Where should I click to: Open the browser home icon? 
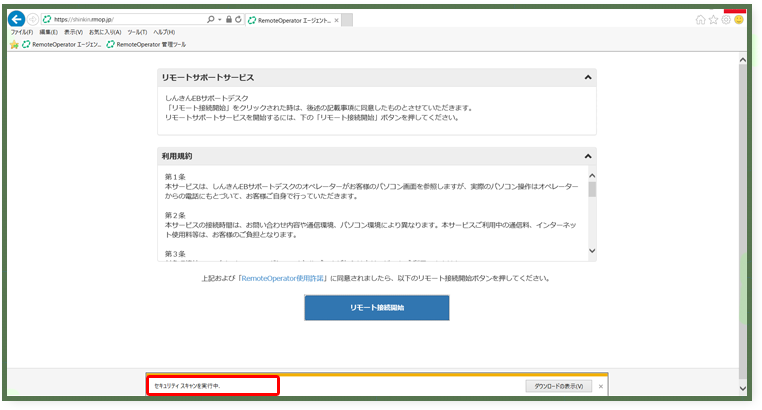[699, 19]
